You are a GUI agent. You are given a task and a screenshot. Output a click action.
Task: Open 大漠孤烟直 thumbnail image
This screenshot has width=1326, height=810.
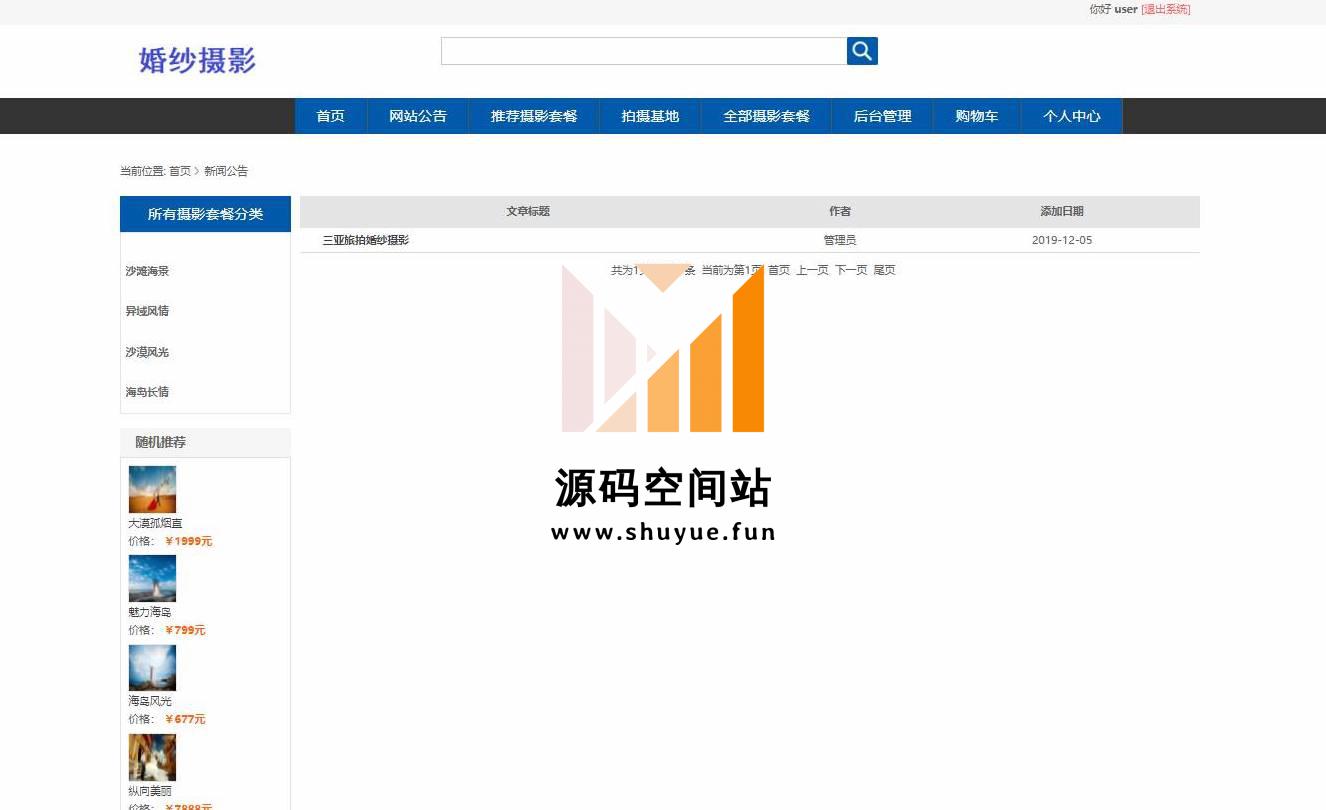pyautogui.click(x=152, y=489)
